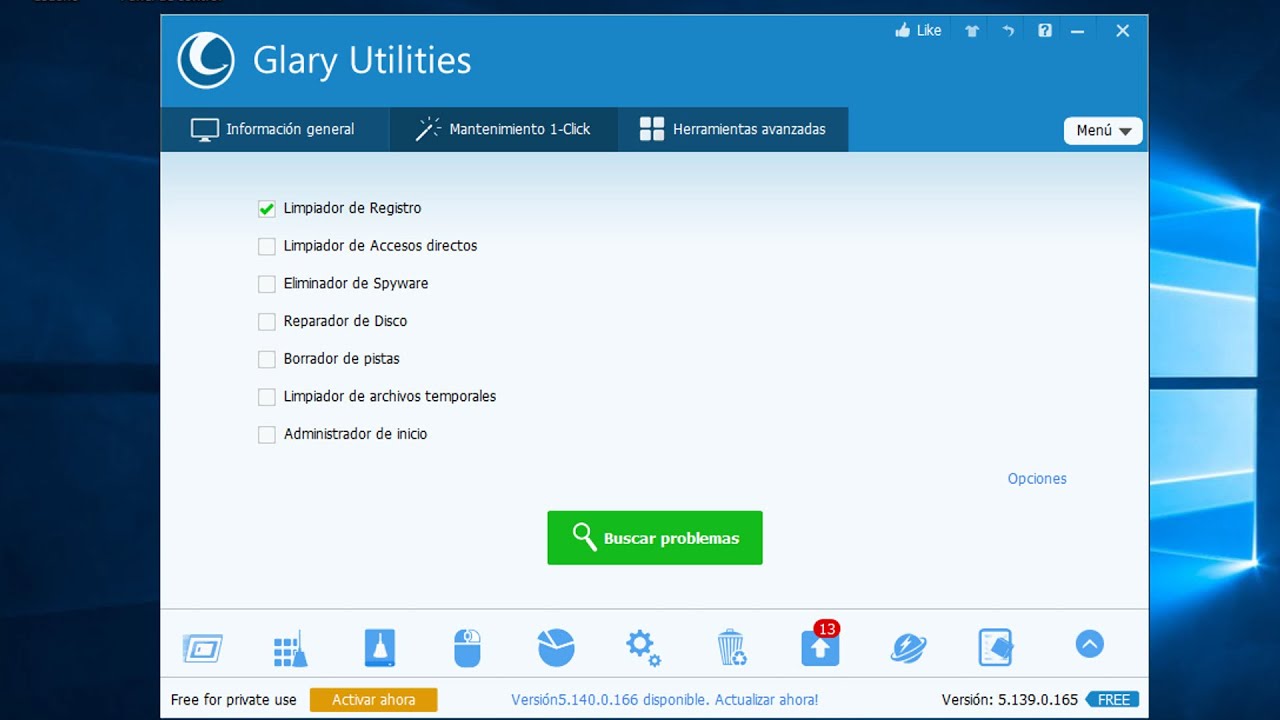Open the help question mark icon
1280x720 pixels.
pos(1045,31)
